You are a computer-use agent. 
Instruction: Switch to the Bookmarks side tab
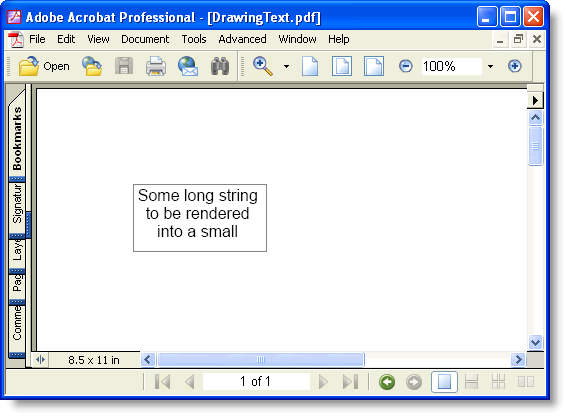click(17, 138)
